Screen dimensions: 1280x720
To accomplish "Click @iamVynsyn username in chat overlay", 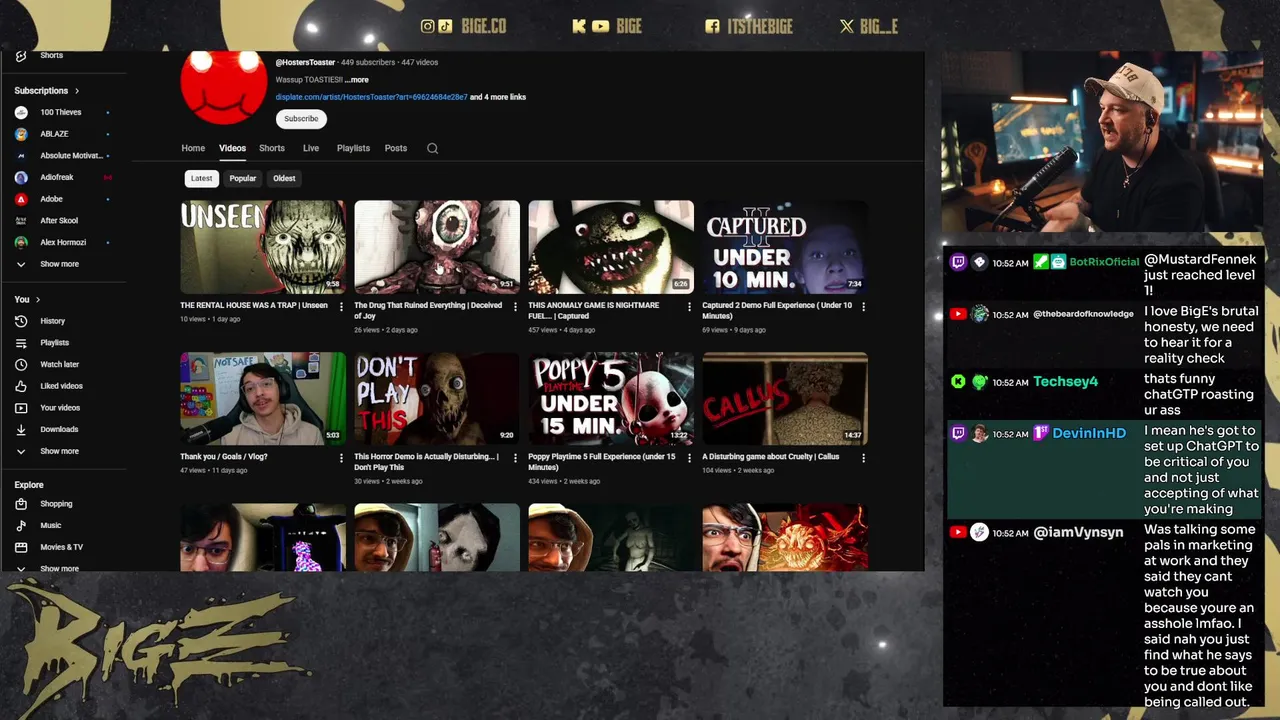I will click(x=1078, y=532).
